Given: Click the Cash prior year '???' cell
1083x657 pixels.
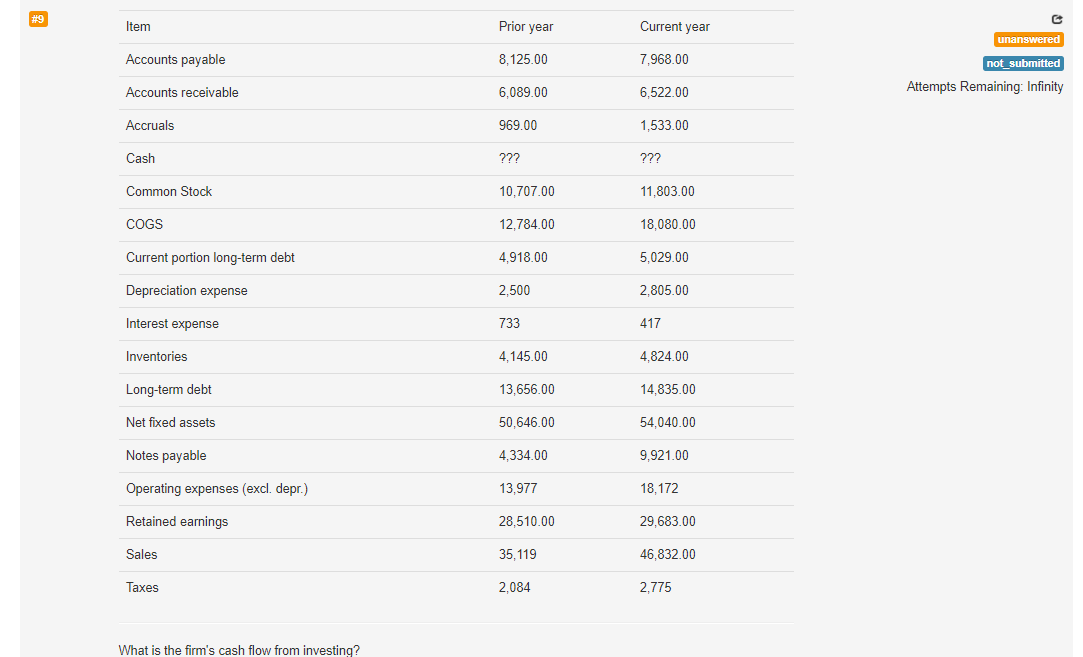Looking at the screenshot, I should click(x=508, y=159).
